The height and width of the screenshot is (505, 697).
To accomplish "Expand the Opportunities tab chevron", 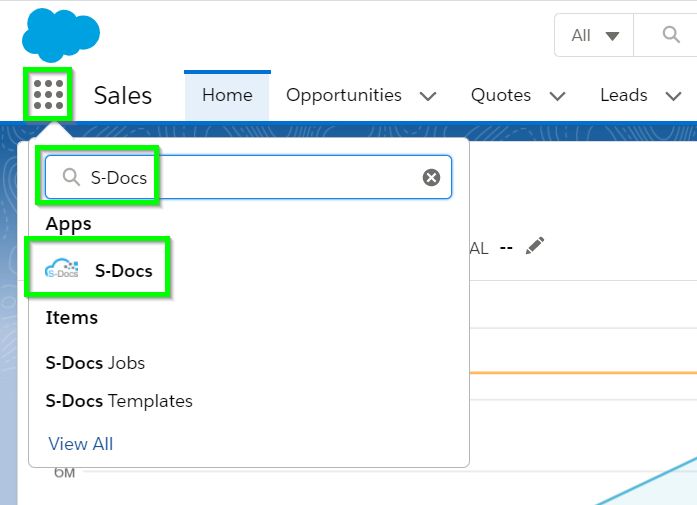I will [428, 96].
